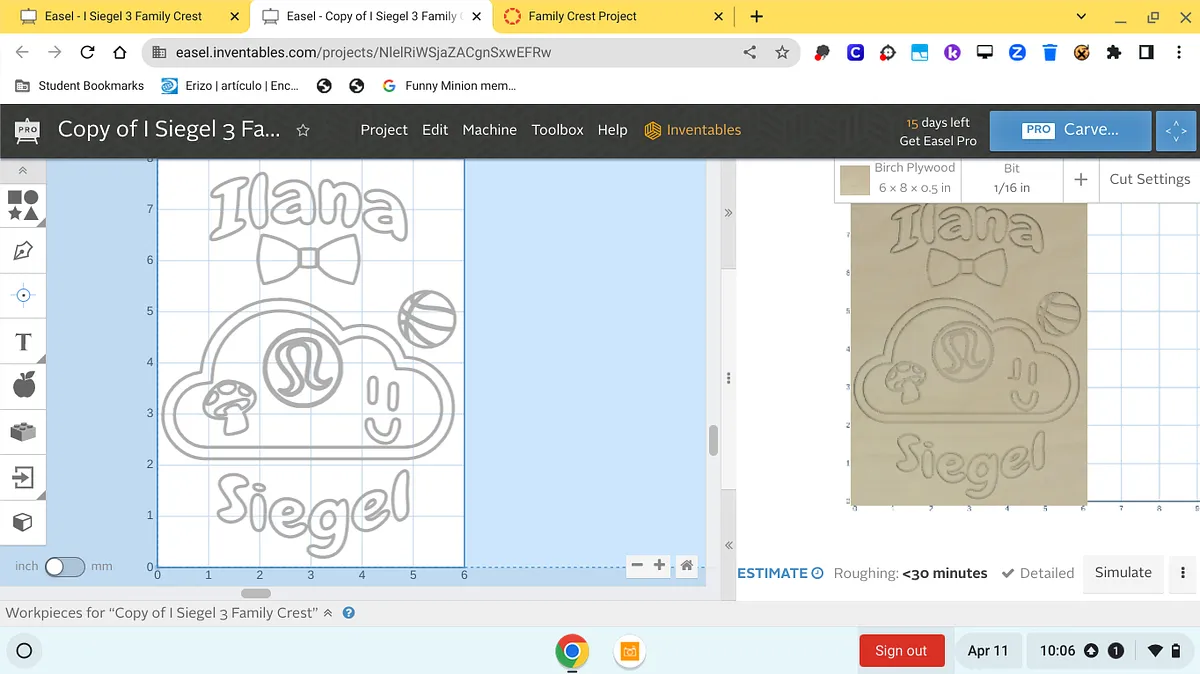This screenshot has width=1200, height=674.
Task: Open the tab search dropdown
Action: [1081, 16]
